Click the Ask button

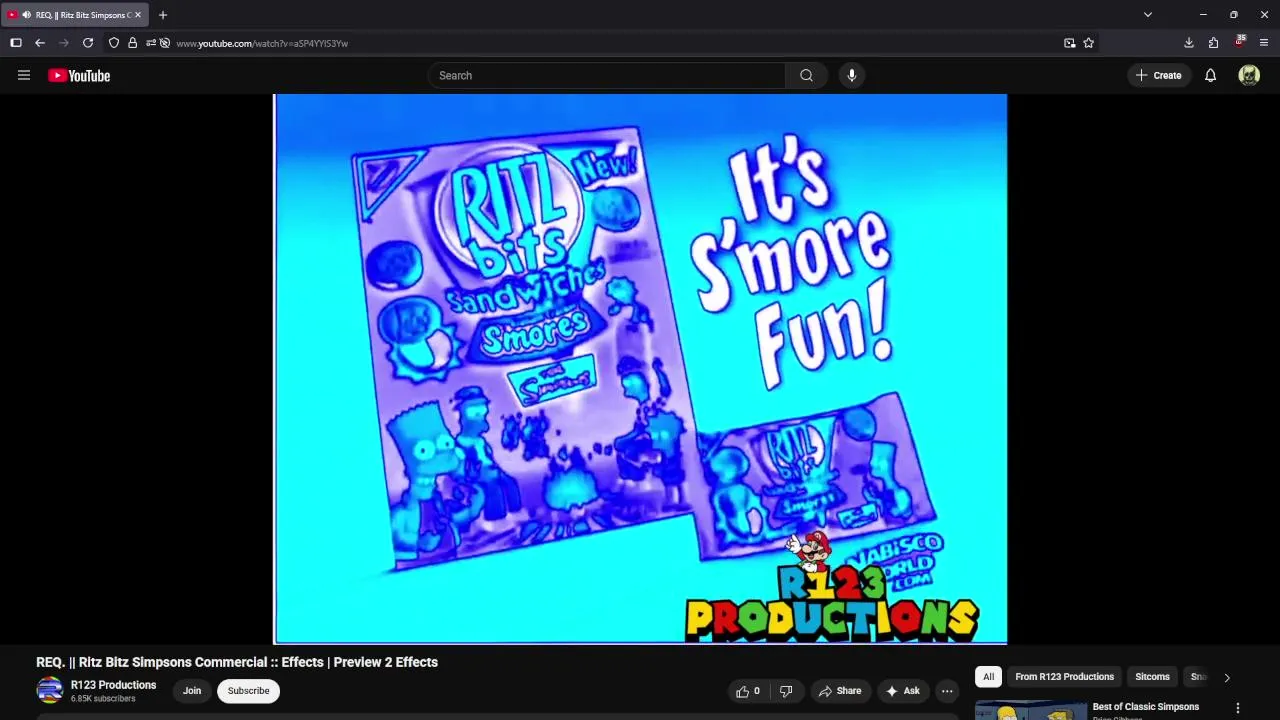tap(902, 691)
